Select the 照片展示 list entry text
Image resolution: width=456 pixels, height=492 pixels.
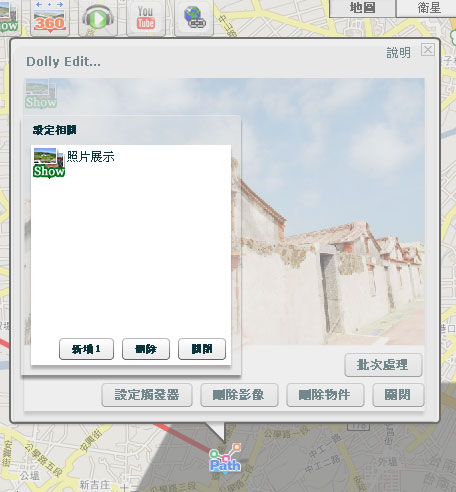pyautogui.click(x=91, y=156)
